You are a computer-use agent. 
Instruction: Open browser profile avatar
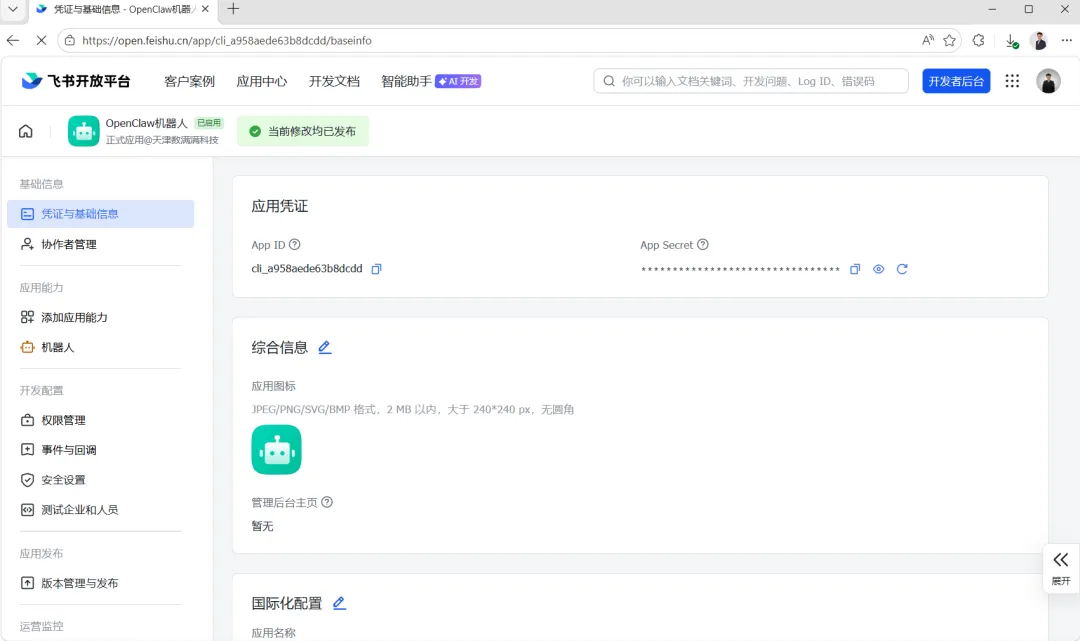pyautogui.click(x=1039, y=41)
